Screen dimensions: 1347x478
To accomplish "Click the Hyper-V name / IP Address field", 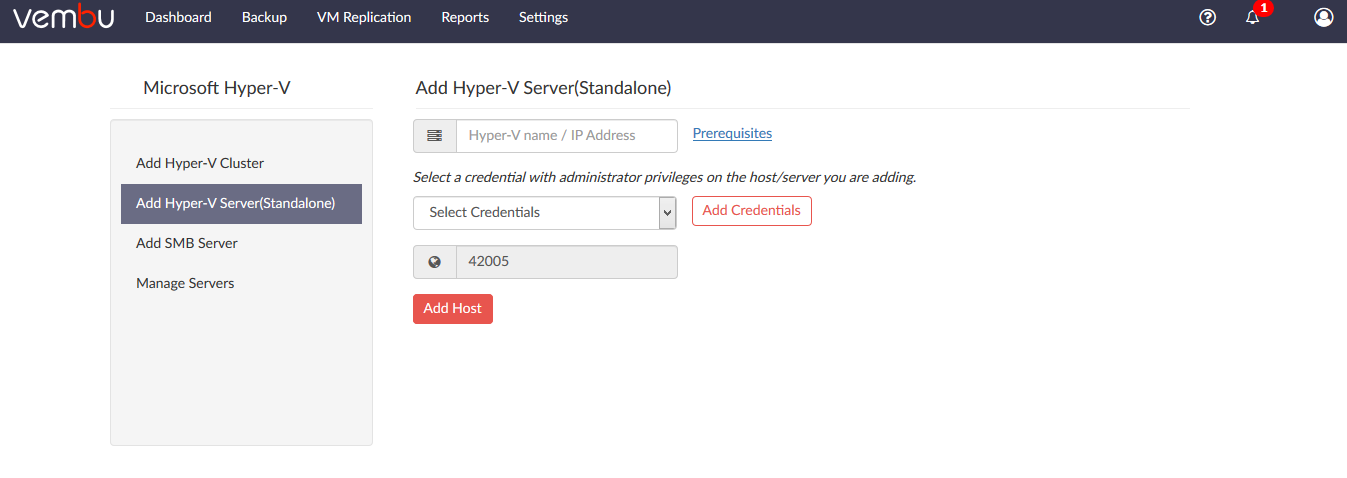I will pos(567,136).
